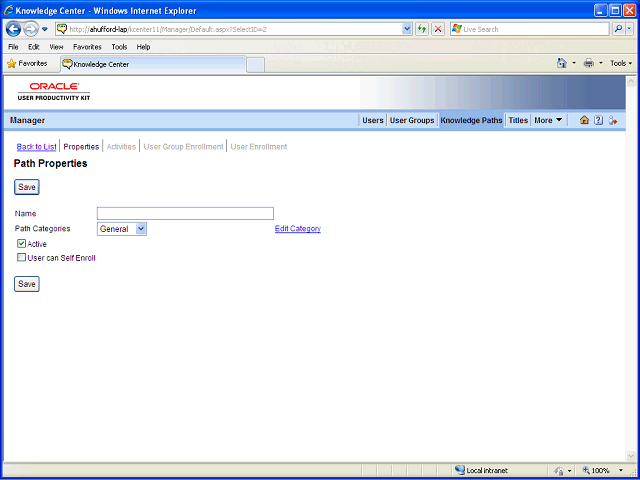The width and height of the screenshot is (640, 480).
Task: Open the File menu
Action: [13, 47]
